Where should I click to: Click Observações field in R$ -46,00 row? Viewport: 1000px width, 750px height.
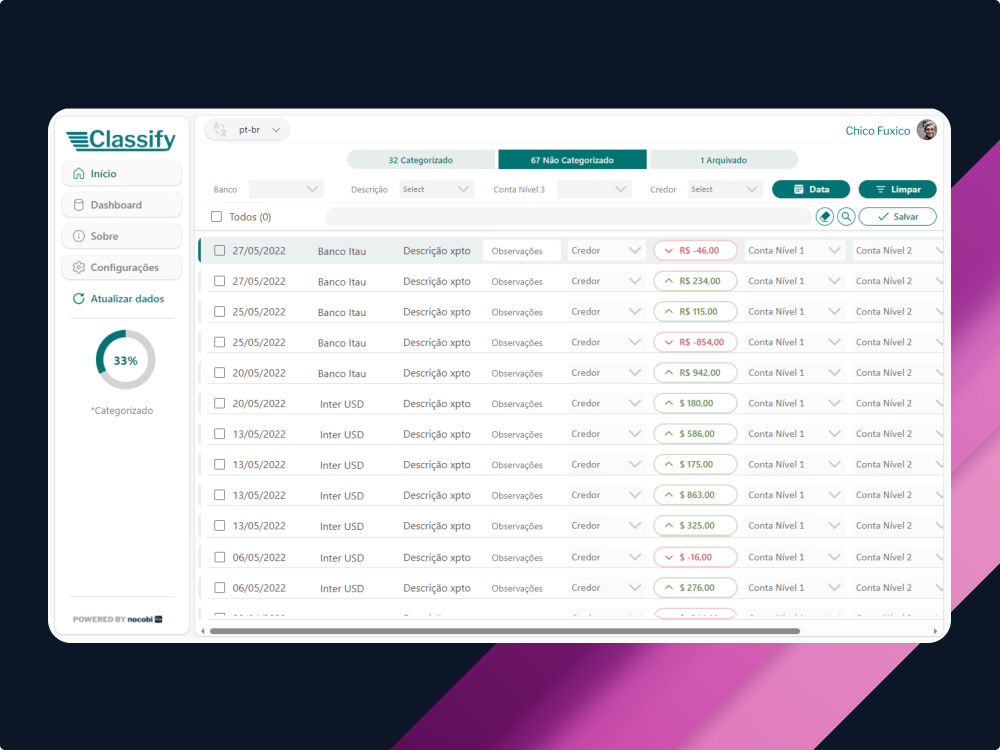pos(522,251)
